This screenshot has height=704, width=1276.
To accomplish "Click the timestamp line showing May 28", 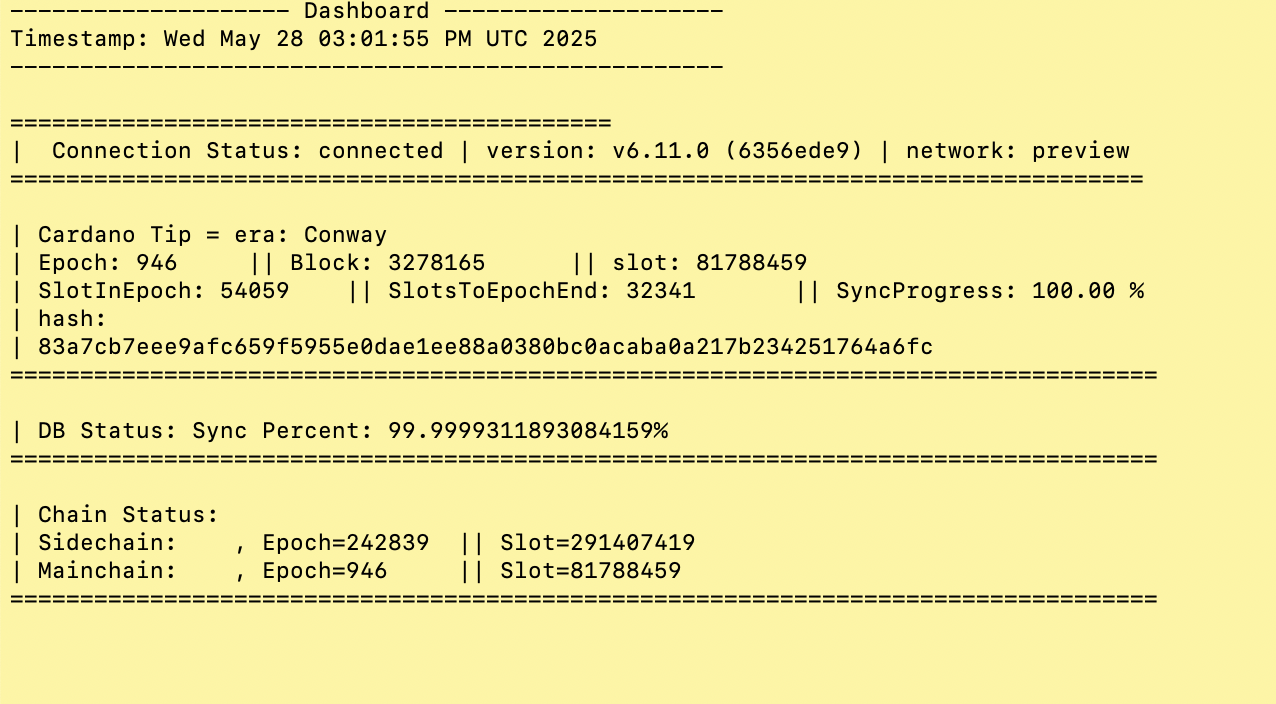I will point(304,39).
